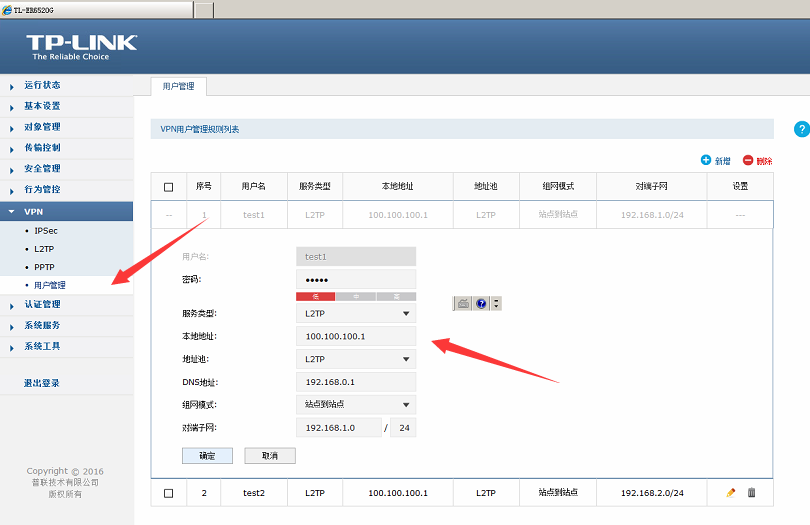Select IPSec in the VPN submenu
Viewport: 810px width, 525px height.
(45, 231)
